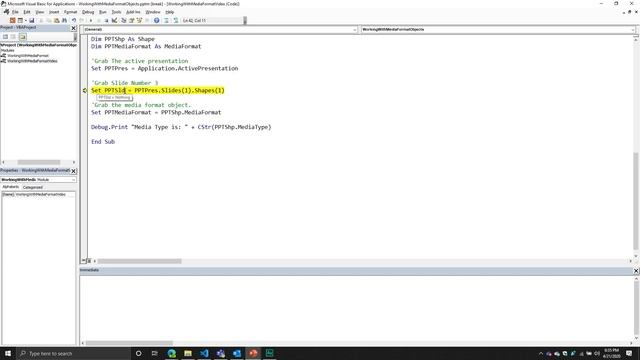Image resolution: width=640 pixels, height=360 pixels.
Task: Click the code editor vertical scrollbar thumb
Action: pyautogui.click(x=636, y=200)
